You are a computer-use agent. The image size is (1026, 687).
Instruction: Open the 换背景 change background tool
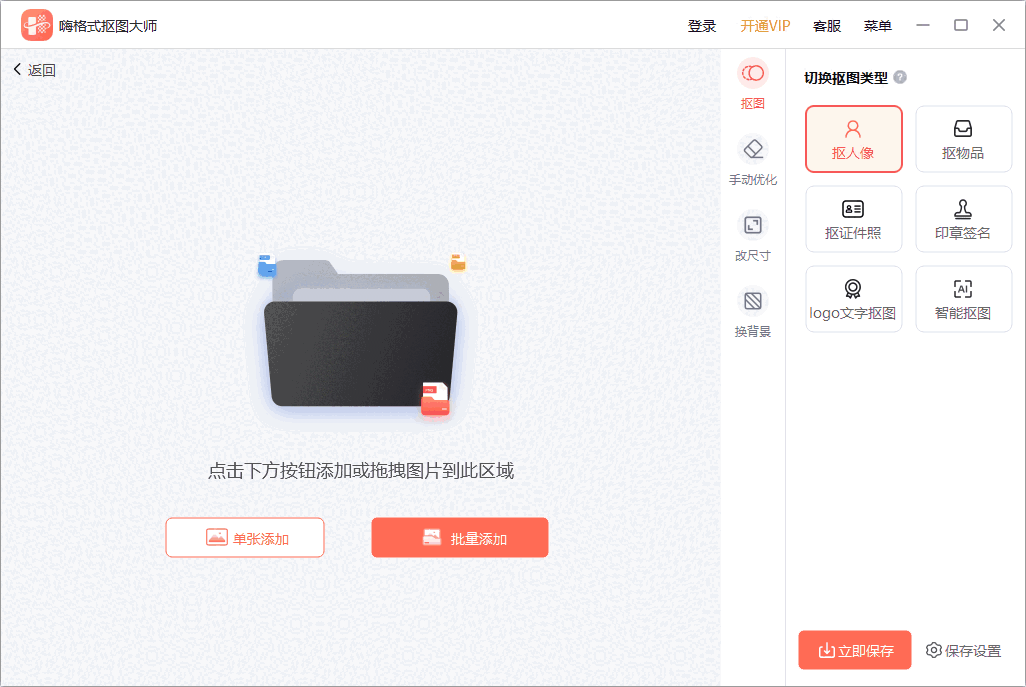tap(752, 312)
